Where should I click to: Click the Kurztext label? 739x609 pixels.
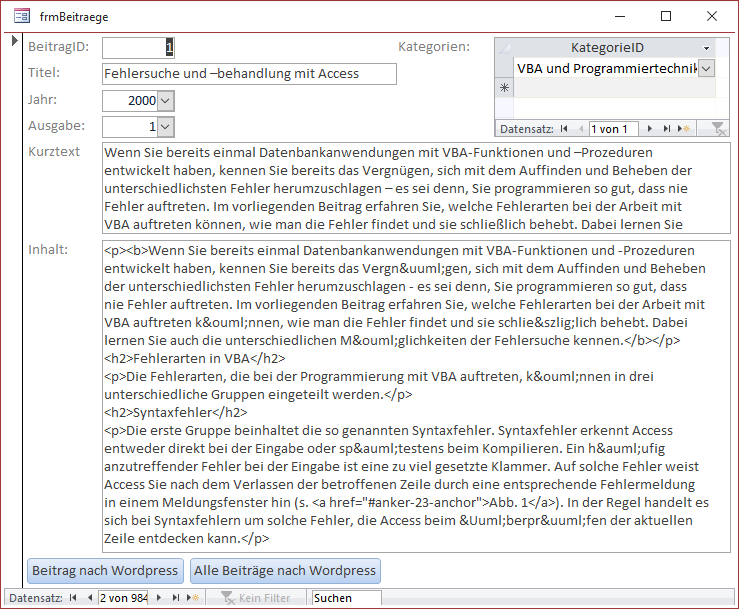[x=54, y=151]
